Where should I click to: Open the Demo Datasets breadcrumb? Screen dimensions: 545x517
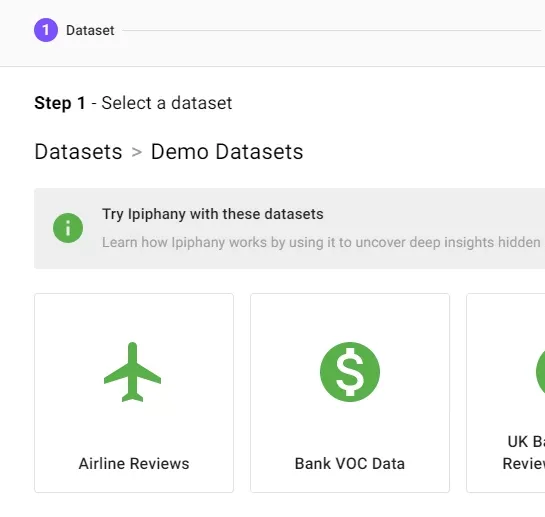(x=227, y=152)
